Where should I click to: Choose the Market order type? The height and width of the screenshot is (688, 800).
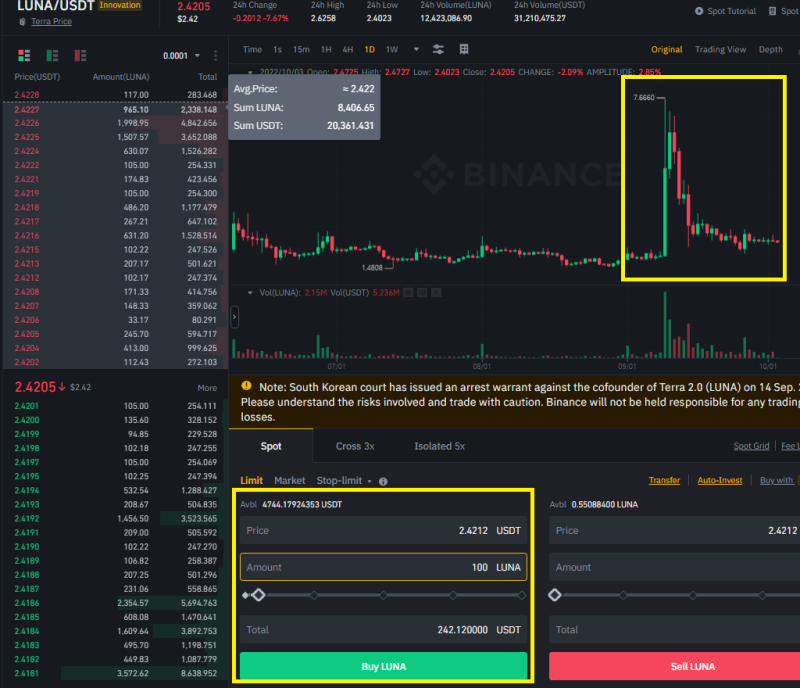(289, 481)
